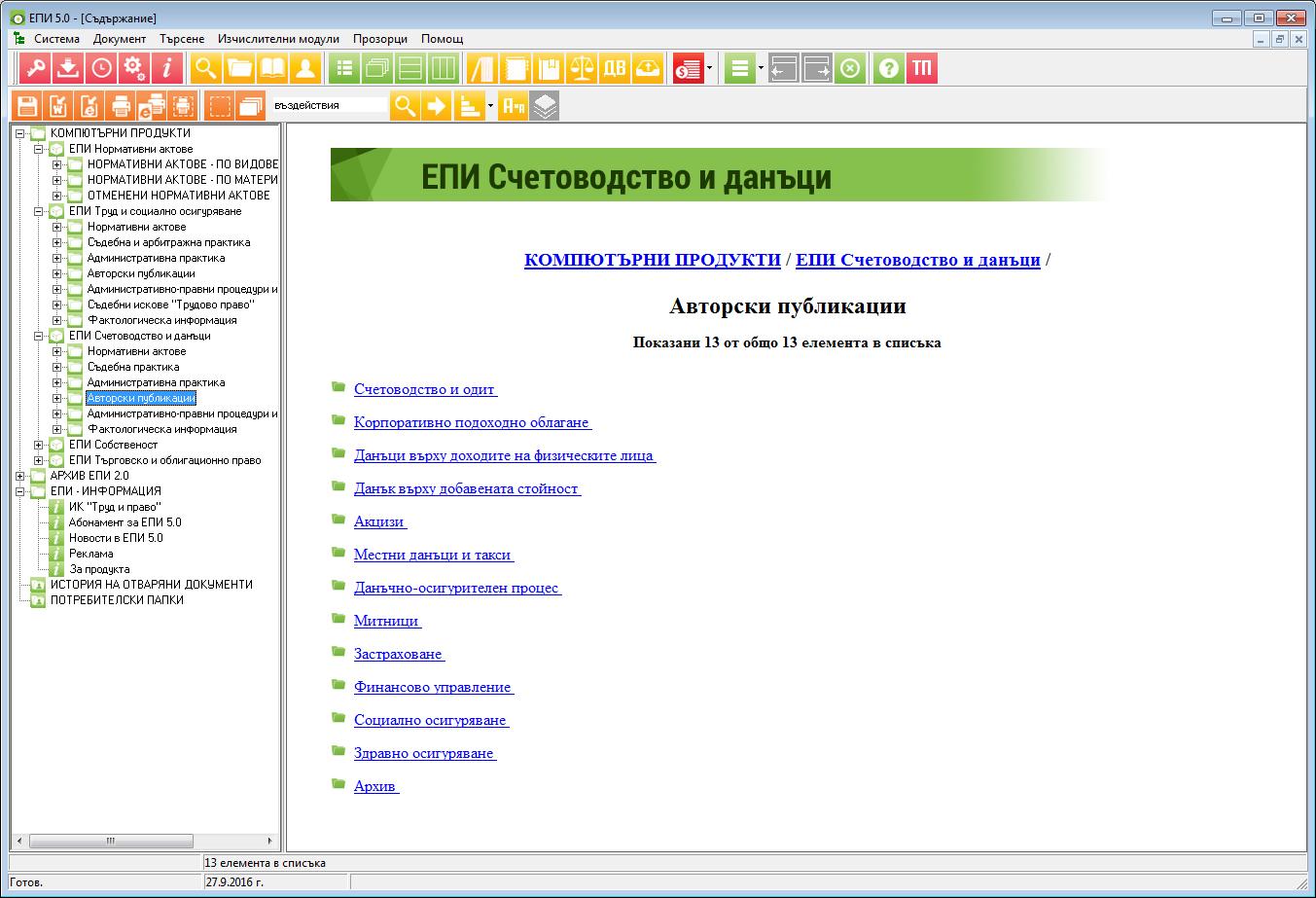Click the yellow 'A-a' text icon
This screenshot has height=898, width=1316.
[513, 105]
